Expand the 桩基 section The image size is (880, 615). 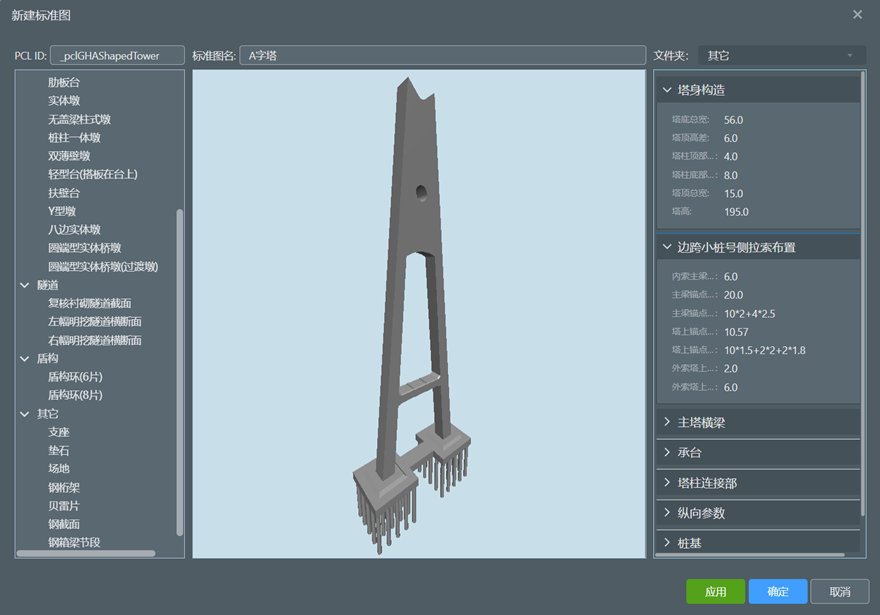(758, 543)
